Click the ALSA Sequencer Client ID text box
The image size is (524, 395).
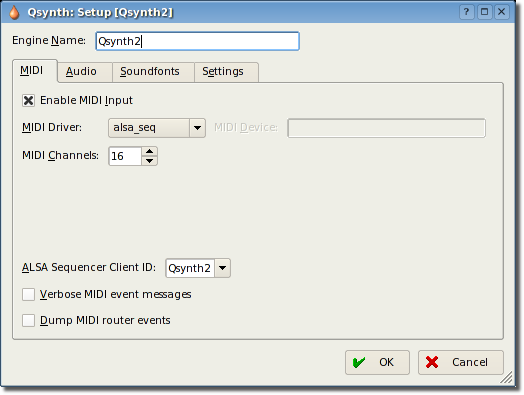190,268
